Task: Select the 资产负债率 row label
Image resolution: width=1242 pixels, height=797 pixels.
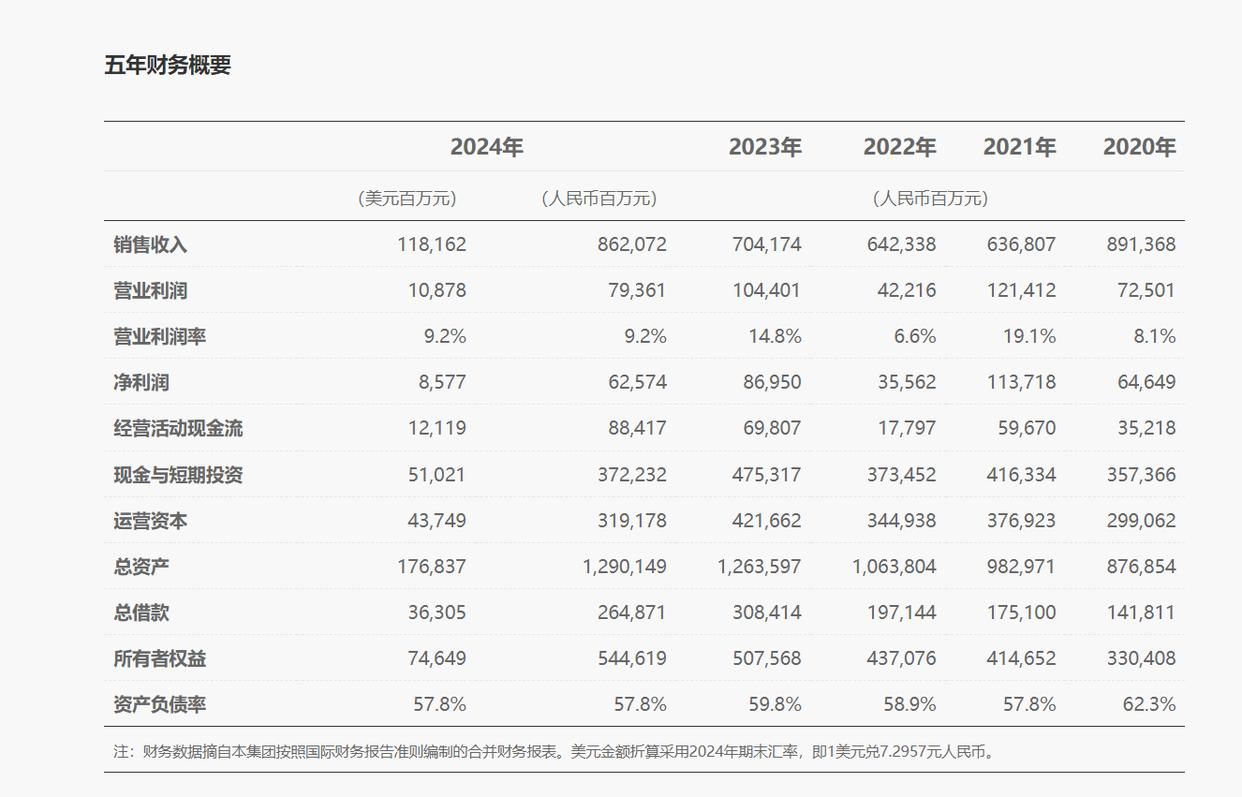Action: tap(160, 704)
